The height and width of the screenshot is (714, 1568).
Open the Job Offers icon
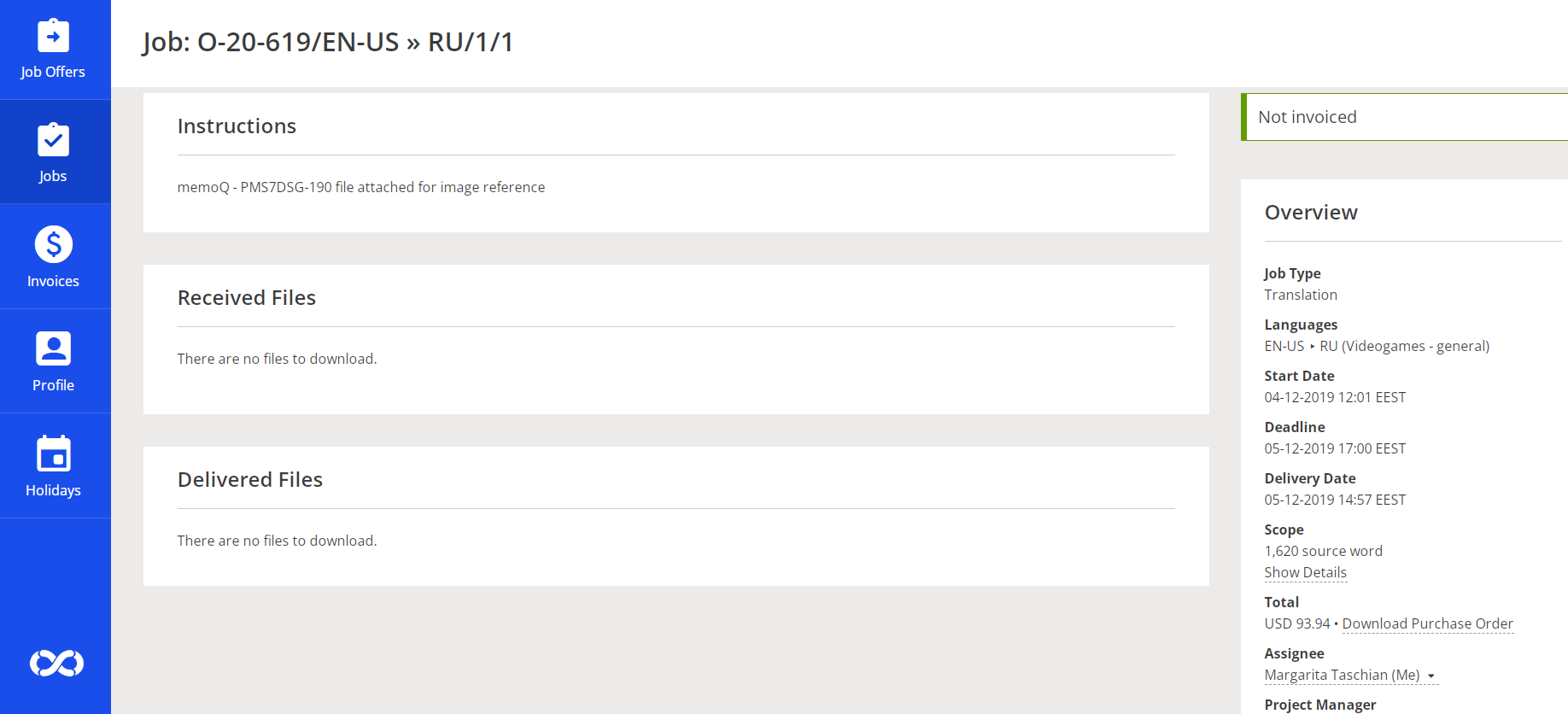click(x=53, y=36)
